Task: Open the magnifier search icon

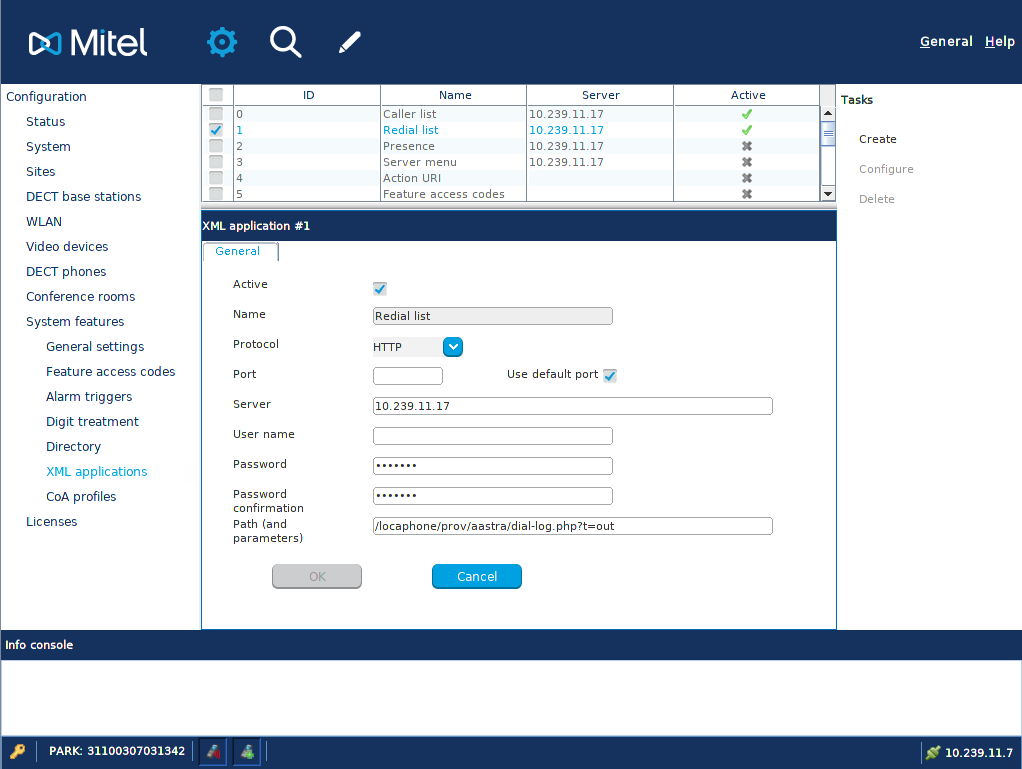Action: coord(285,42)
